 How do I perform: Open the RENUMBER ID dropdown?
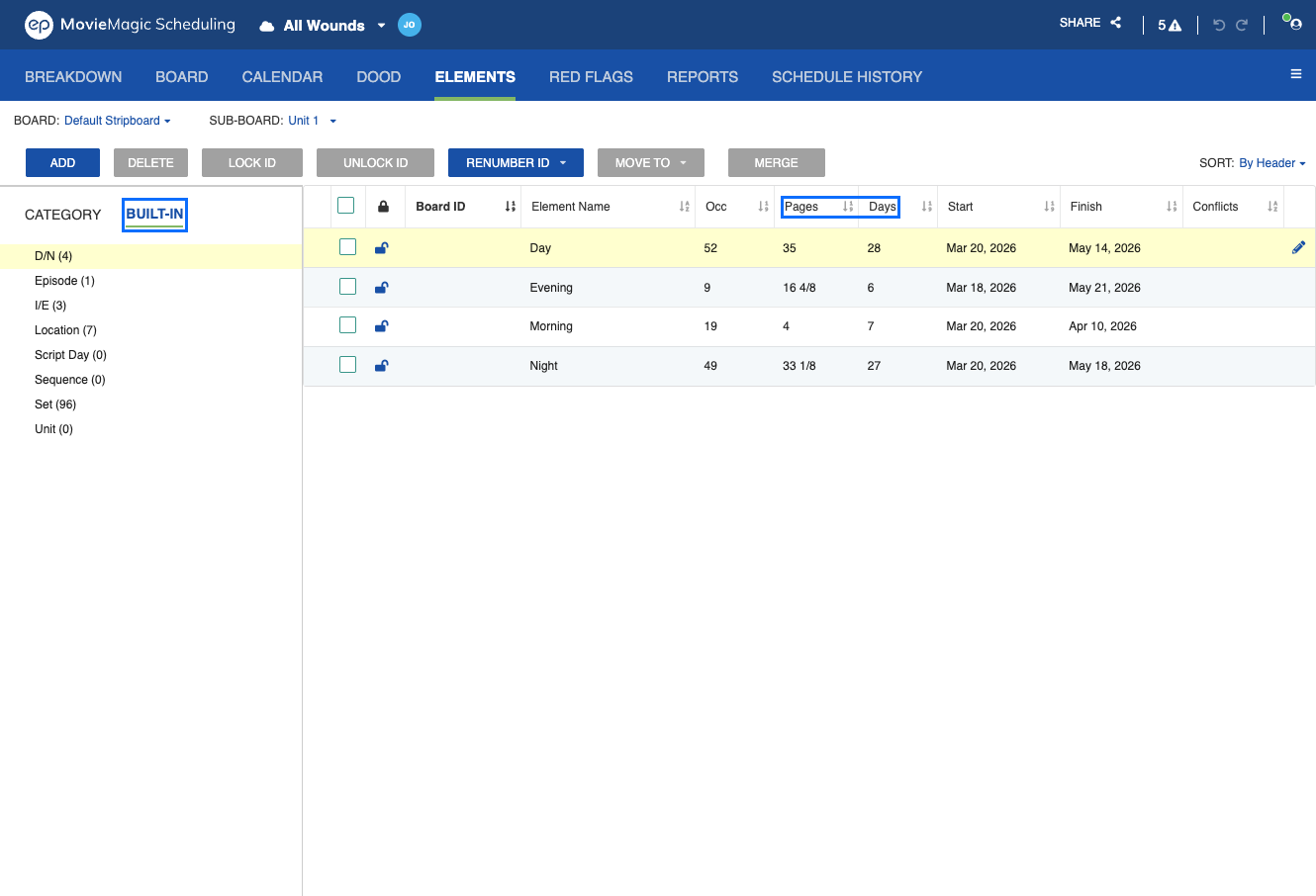516,162
